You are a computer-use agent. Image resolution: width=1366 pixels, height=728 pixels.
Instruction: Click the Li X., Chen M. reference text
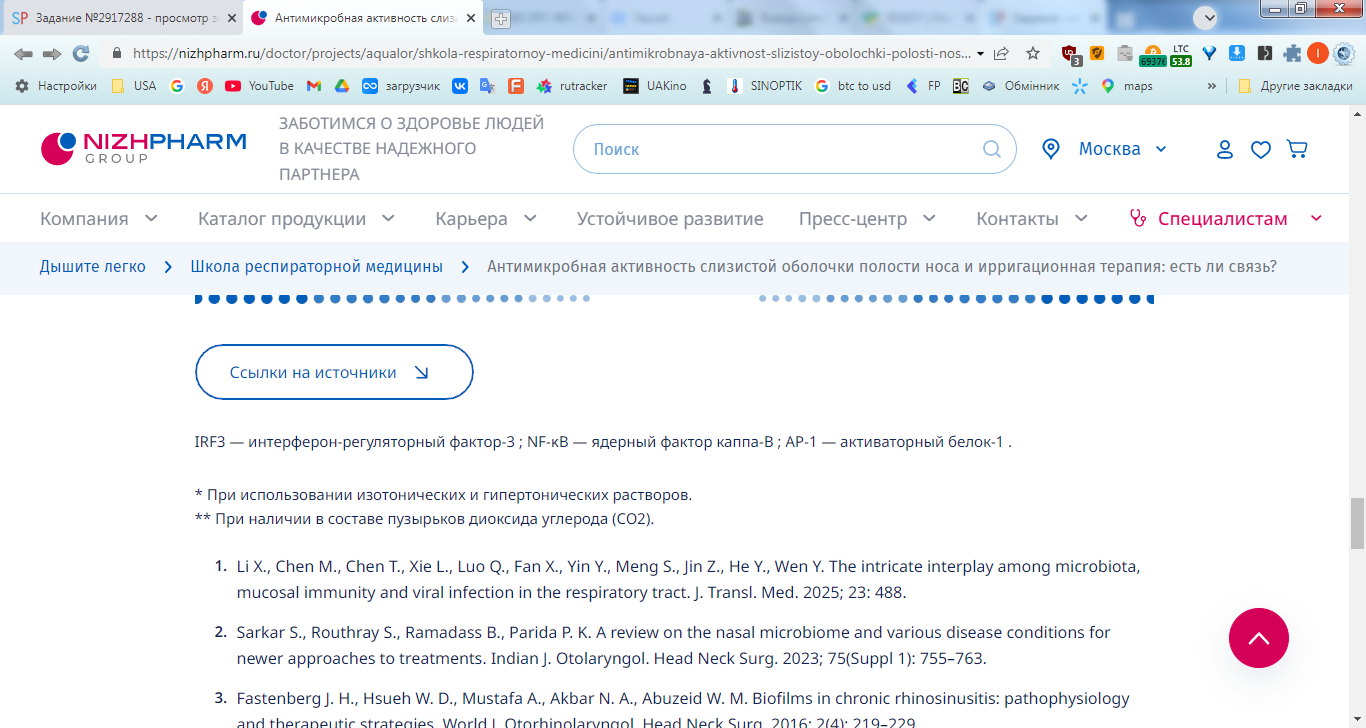[x=688, y=579]
